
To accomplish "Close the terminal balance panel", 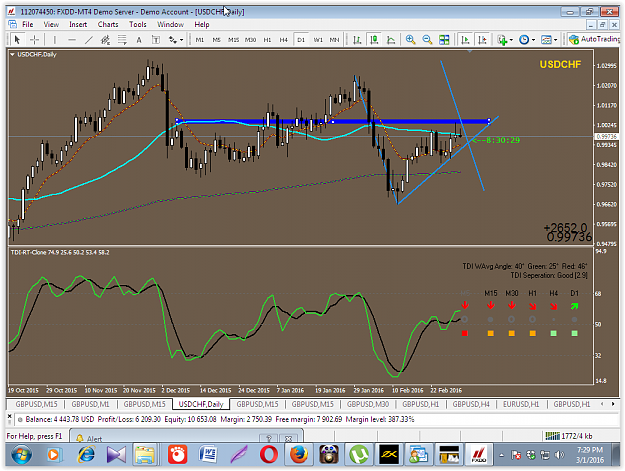I will (10, 416).
